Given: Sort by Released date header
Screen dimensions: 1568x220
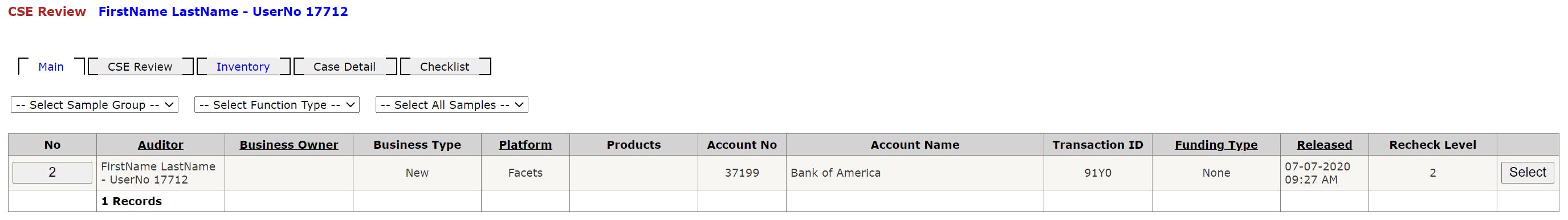Looking at the screenshot, I should pos(1325,145).
